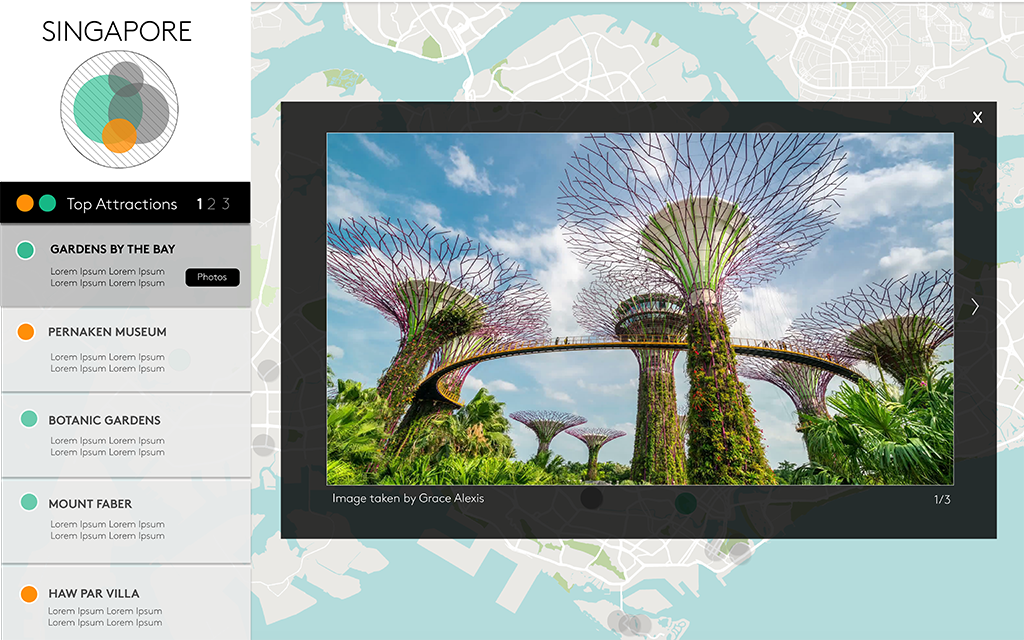This screenshot has height=640, width=1024.
Task: Toggle the orange filter dot in Top Attractions header
Action: (25, 203)
